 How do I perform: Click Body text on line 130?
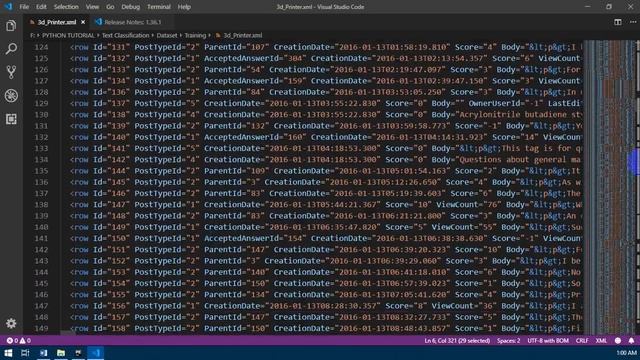[x=507, y=115]
